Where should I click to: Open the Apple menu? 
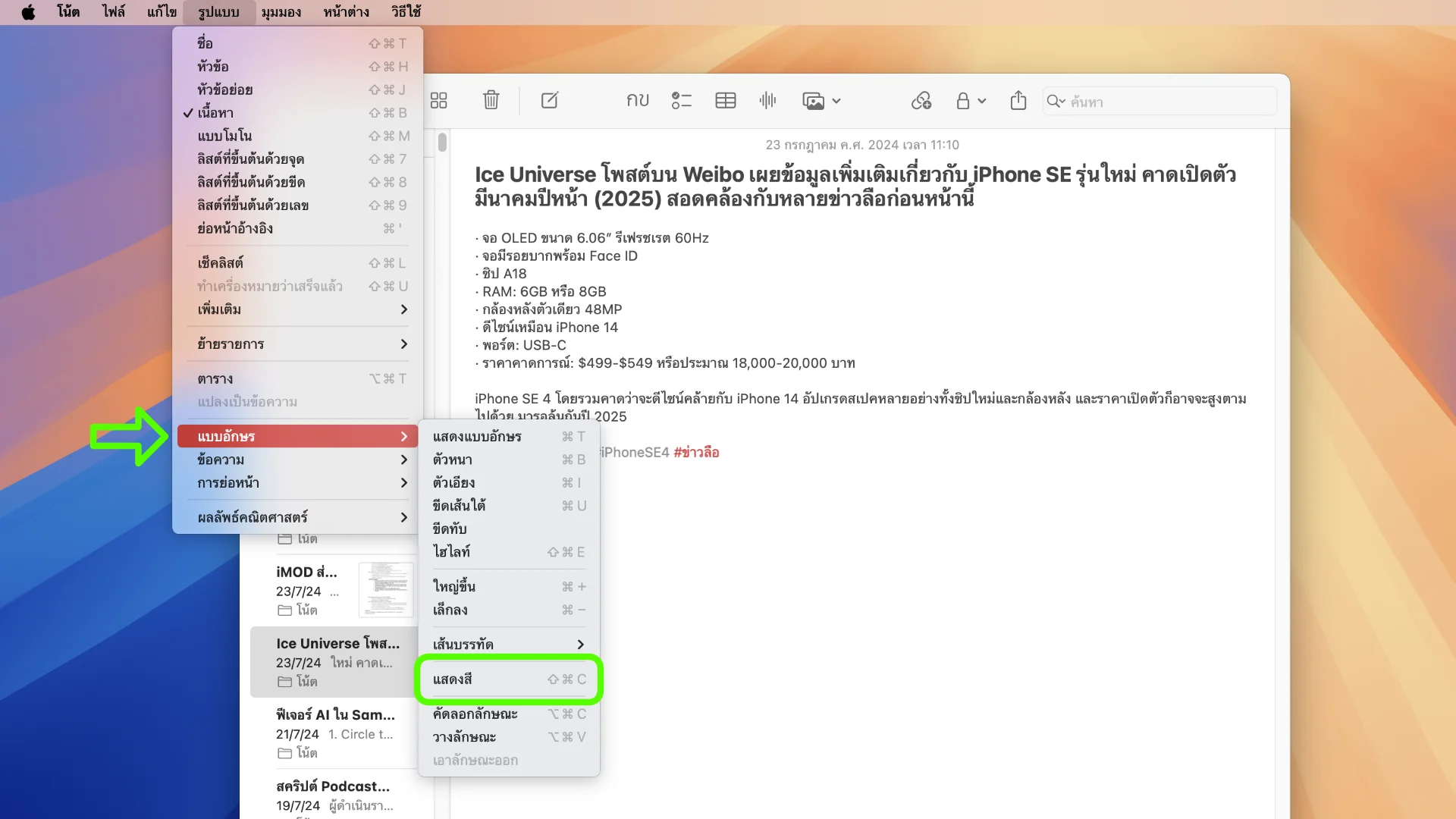coord(28,12)
